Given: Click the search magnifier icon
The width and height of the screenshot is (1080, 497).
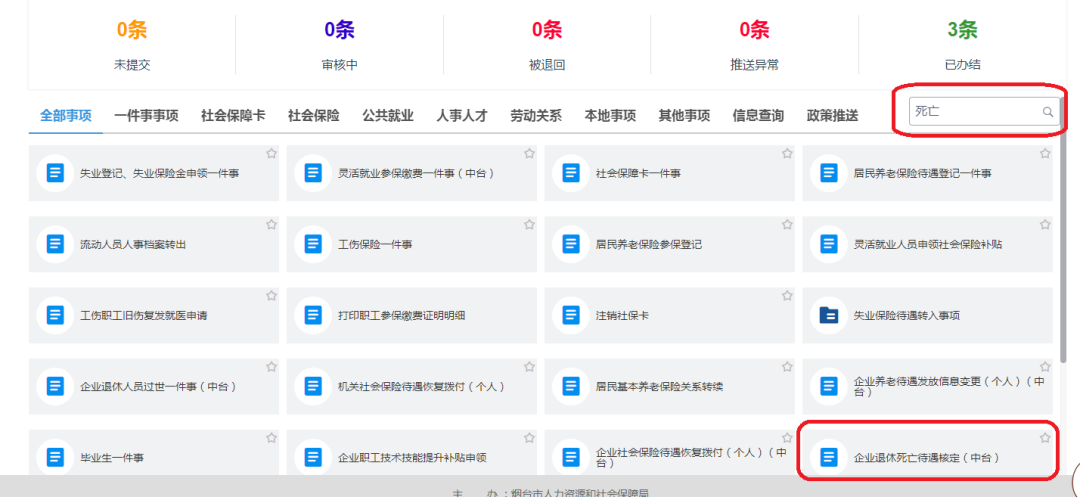Looking at the screenshot, I should [x=1047, y=112].
